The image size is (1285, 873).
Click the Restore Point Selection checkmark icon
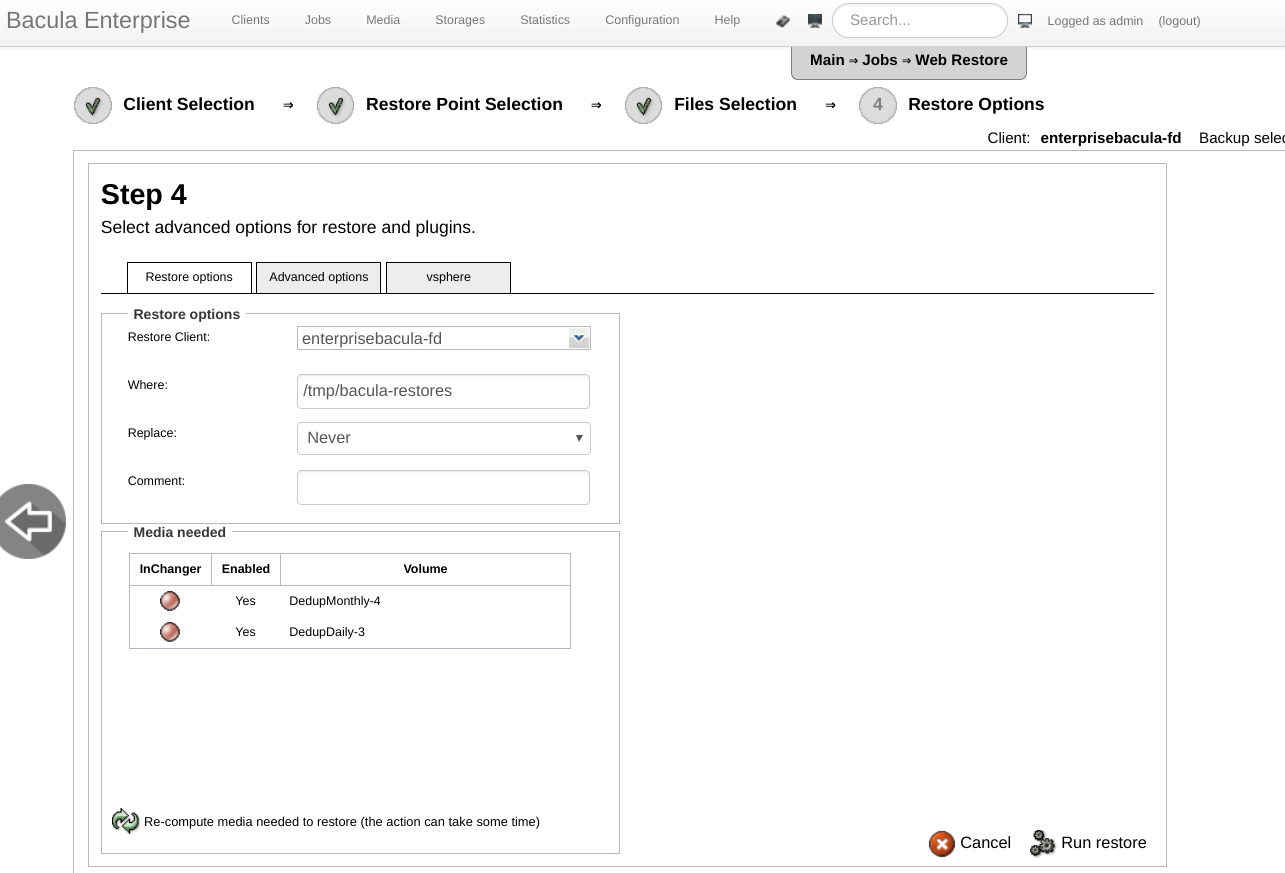click(x=336, y=105)
